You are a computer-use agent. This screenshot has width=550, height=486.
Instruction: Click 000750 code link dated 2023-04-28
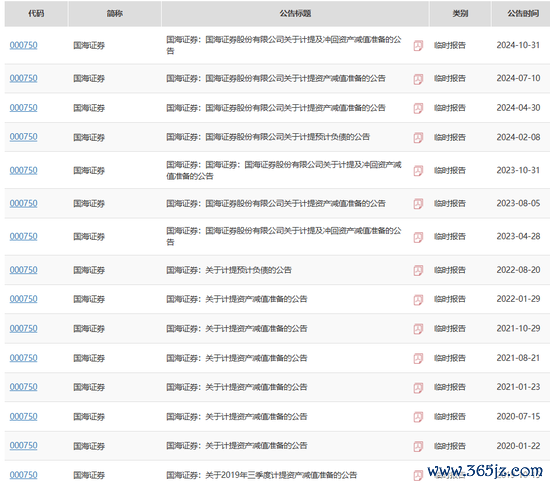tap(24, 237)
